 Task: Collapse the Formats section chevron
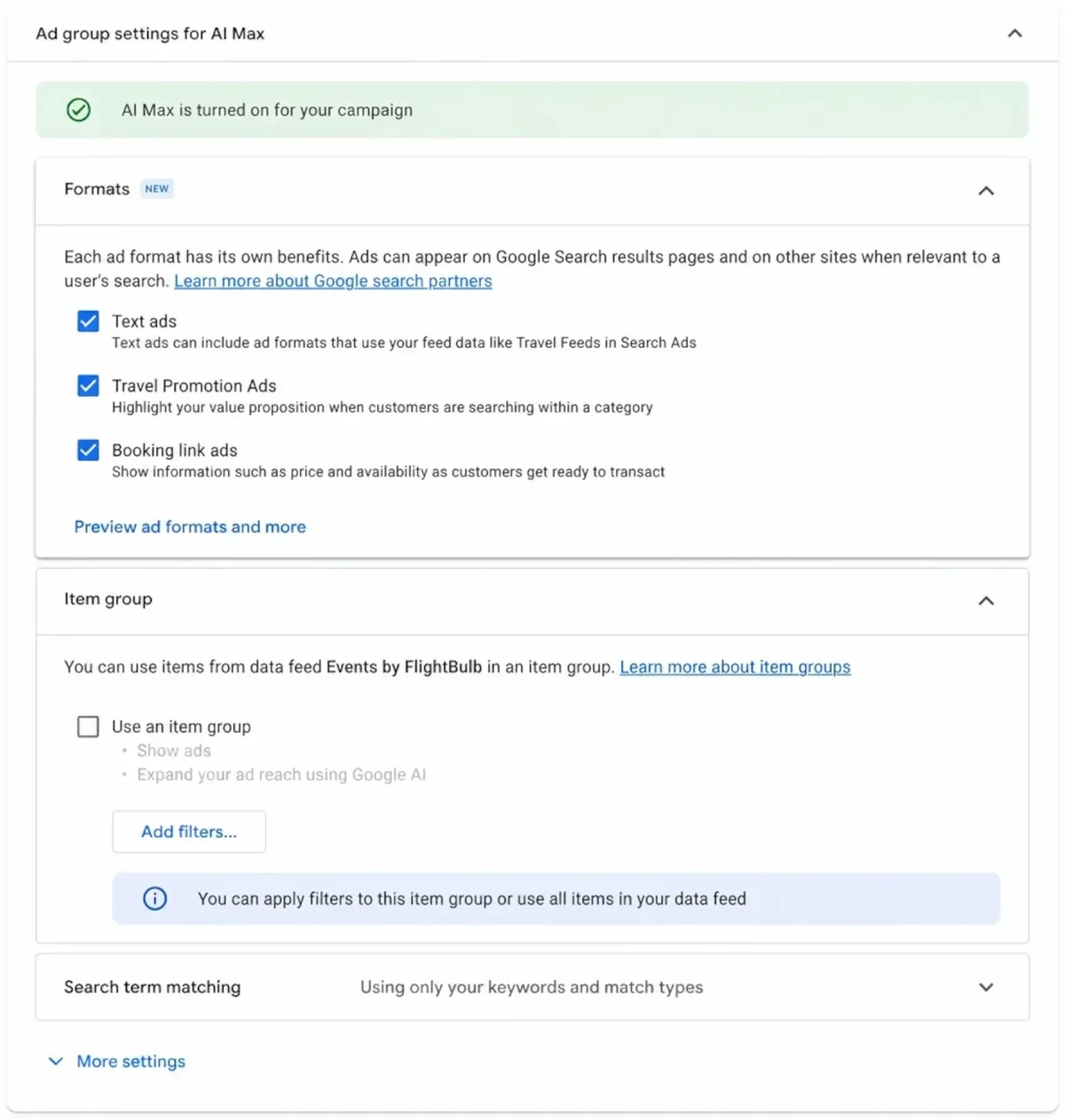986,191
